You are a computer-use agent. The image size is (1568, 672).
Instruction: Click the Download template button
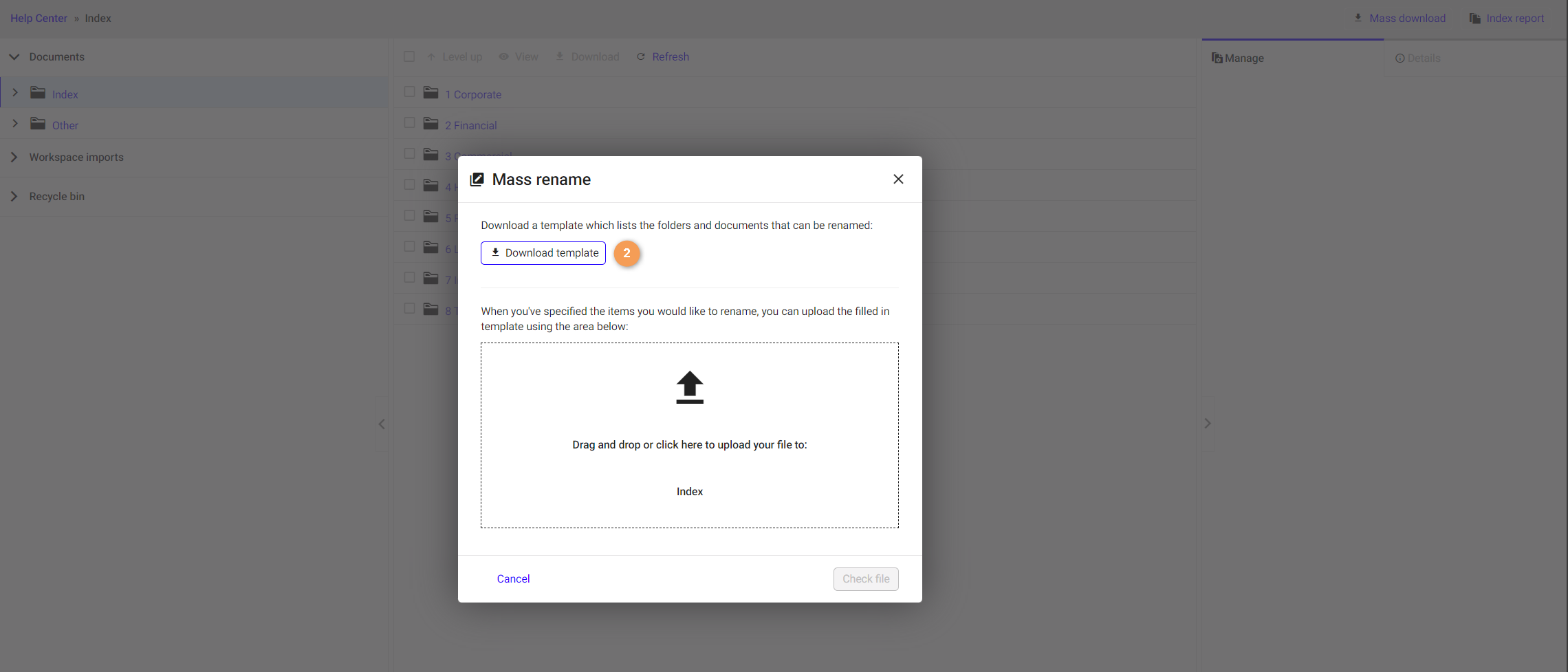tap(543, 253)
